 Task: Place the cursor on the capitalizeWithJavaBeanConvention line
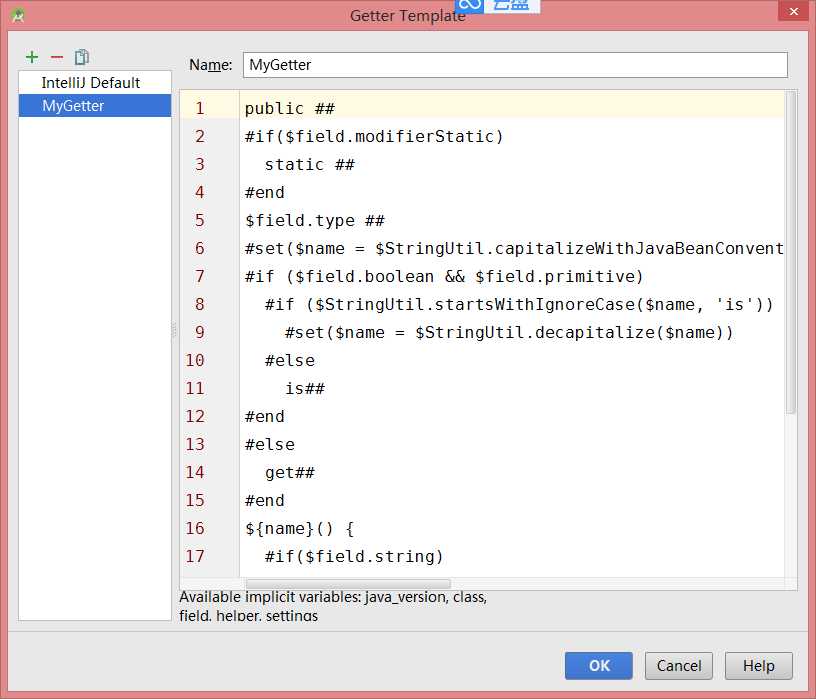pos(514,249)
